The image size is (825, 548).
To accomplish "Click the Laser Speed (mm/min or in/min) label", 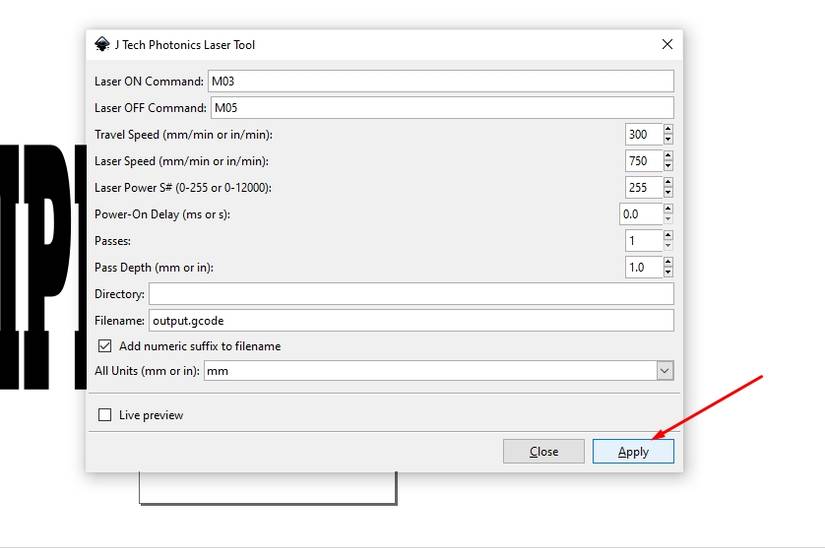I will point(182,161).
